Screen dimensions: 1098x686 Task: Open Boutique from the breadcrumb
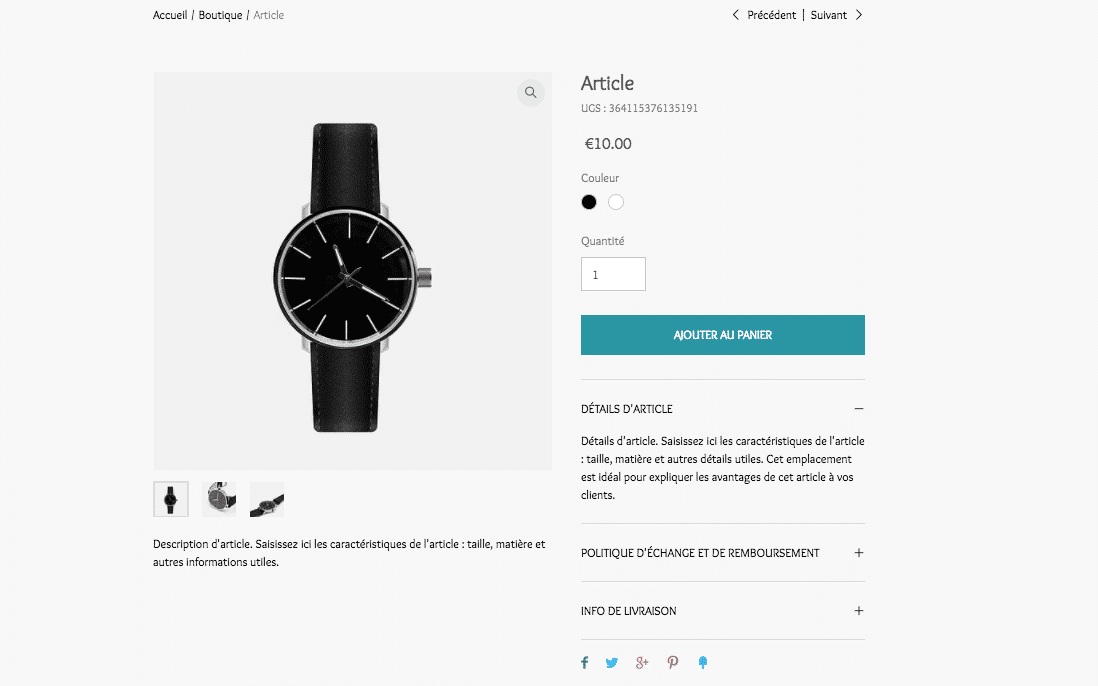pos(220,15)
